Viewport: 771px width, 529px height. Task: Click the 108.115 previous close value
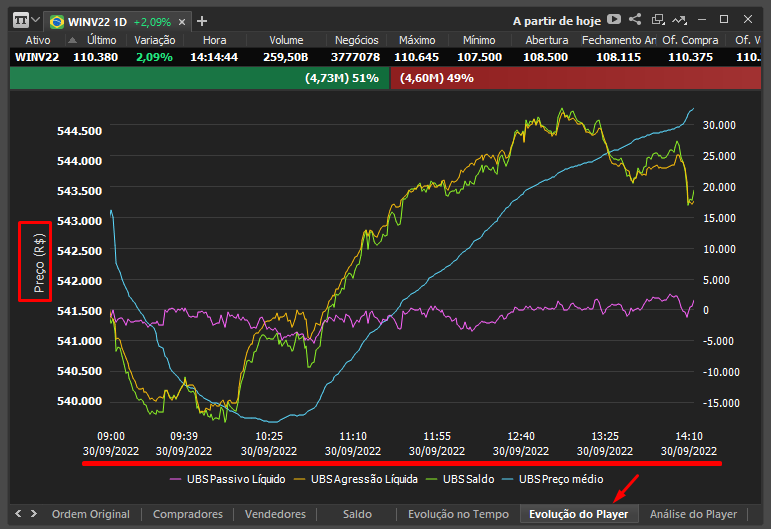tap(619, 57)
